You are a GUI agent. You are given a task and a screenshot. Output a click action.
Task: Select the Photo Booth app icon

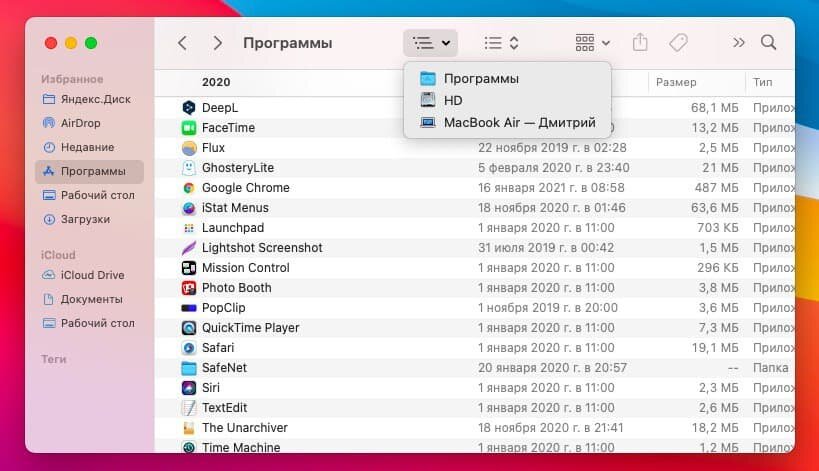(x=189, y=288)
